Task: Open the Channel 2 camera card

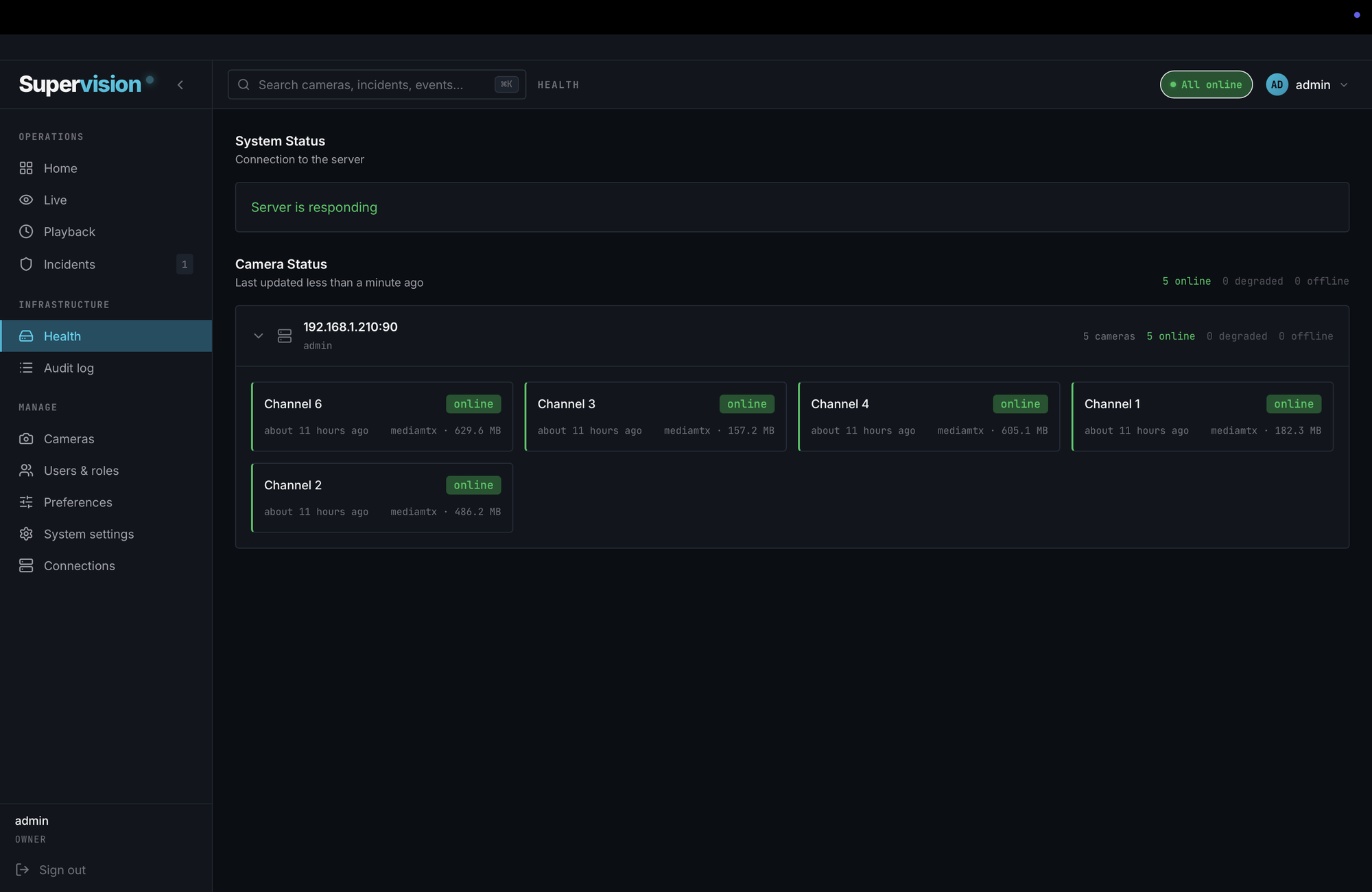Action: click(x=382, y=497)
